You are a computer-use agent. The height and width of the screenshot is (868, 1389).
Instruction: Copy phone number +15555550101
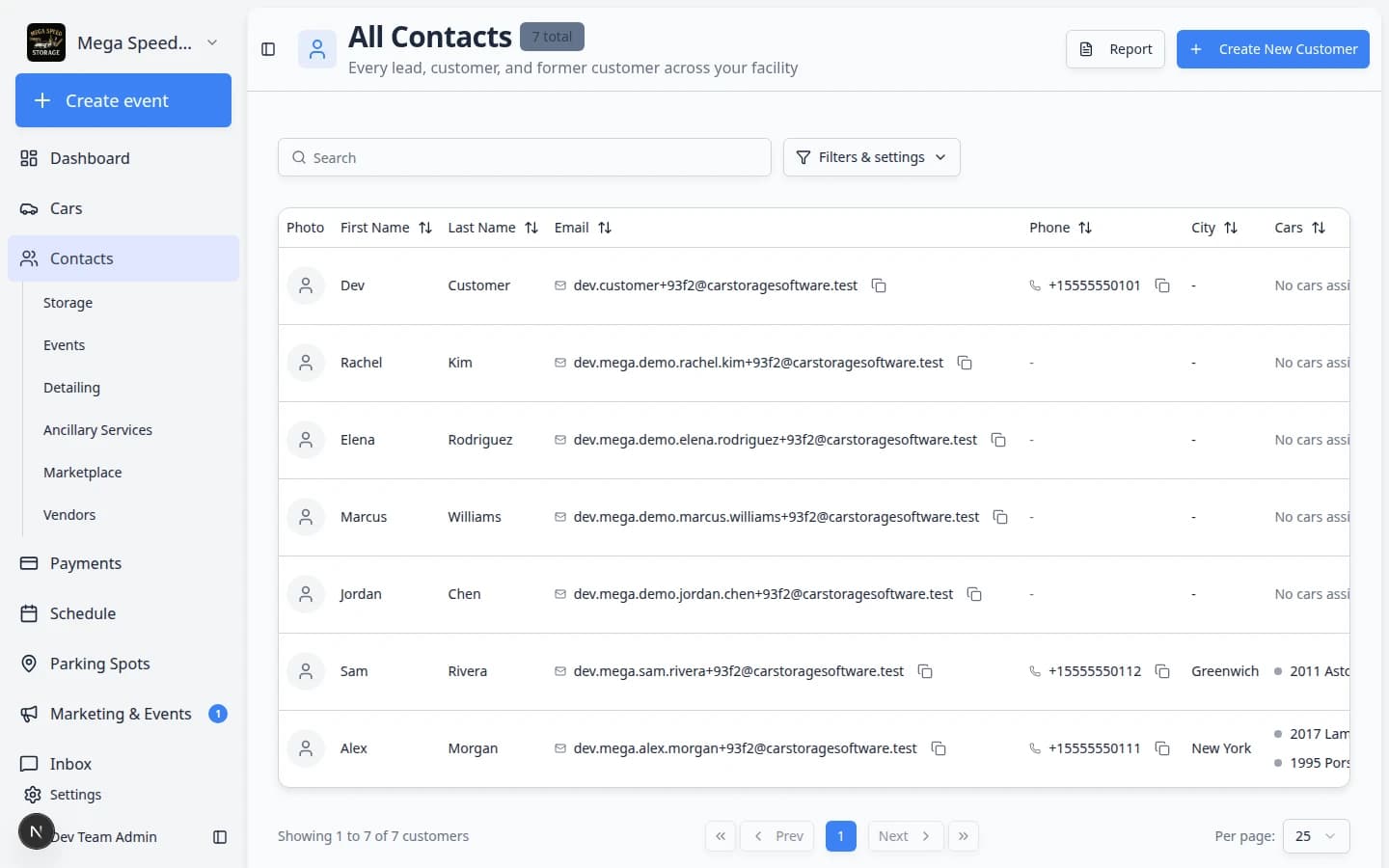pyautogui.click(x=1162, y=285)
